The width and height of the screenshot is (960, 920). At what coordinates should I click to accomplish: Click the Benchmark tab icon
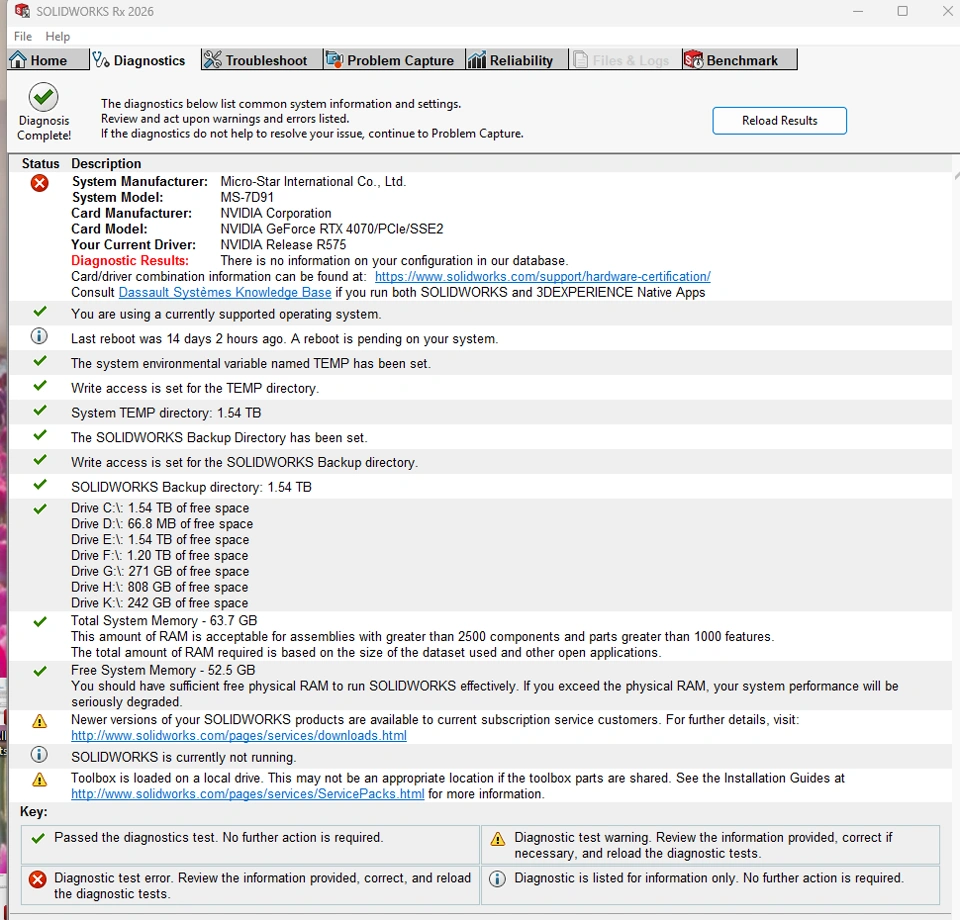point(694,60)
